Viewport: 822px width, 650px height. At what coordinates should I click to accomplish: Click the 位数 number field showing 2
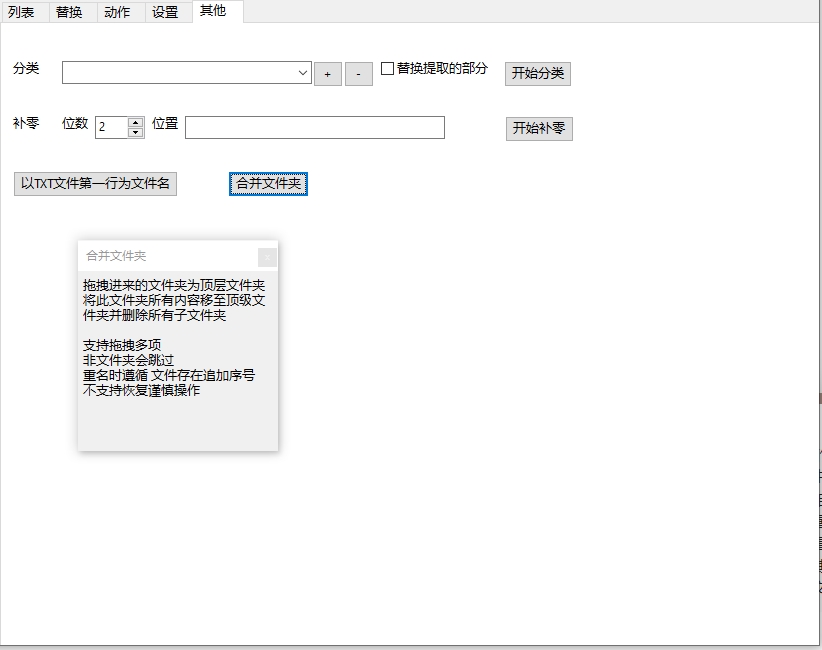[x=111, y=127]
